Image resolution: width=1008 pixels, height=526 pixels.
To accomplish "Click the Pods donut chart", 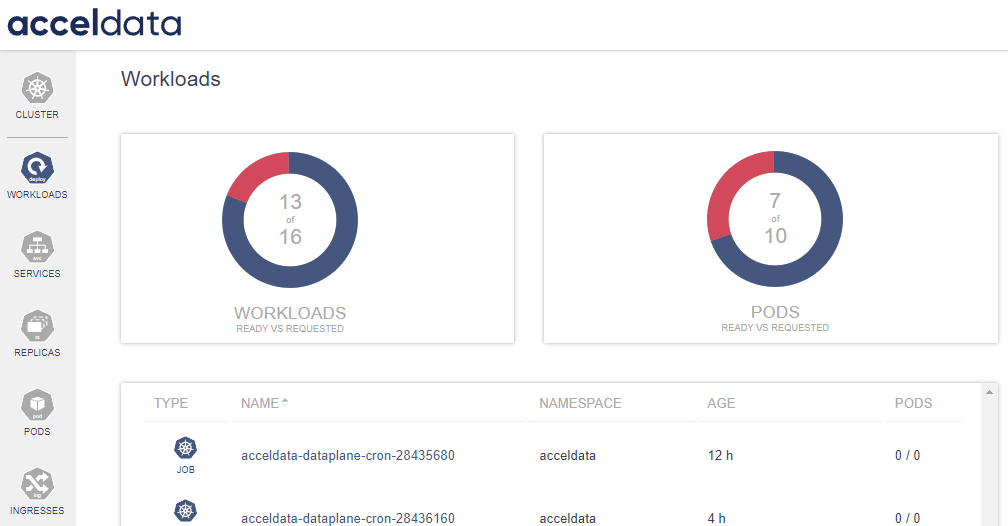I will point(775,219).
